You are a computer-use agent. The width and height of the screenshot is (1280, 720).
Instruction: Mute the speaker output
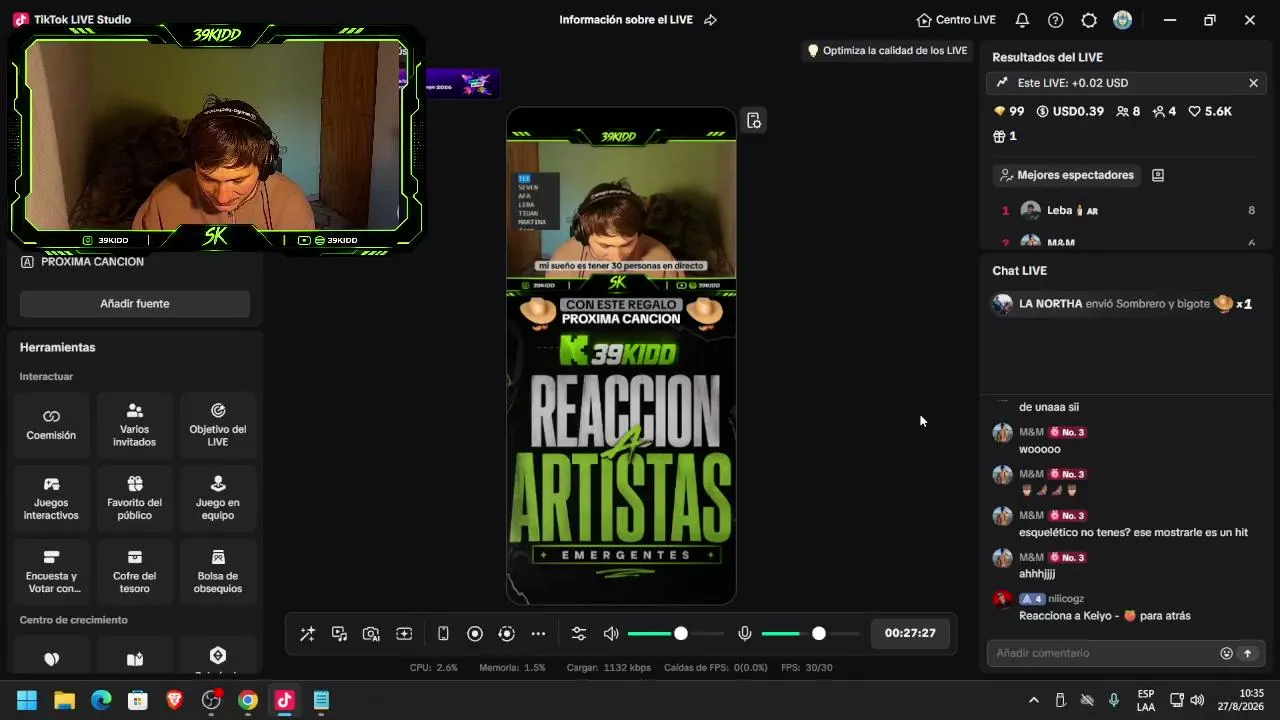[611, 634]
